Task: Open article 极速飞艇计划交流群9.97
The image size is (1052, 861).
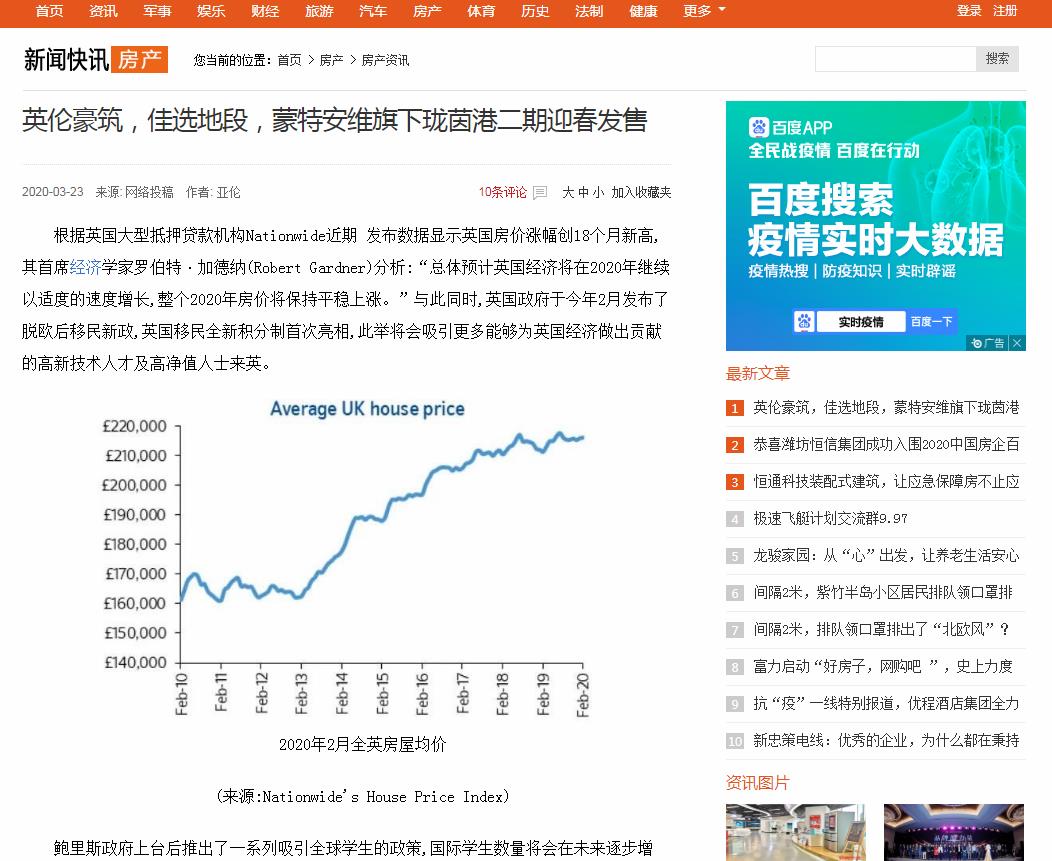Action: coord(830,519)
